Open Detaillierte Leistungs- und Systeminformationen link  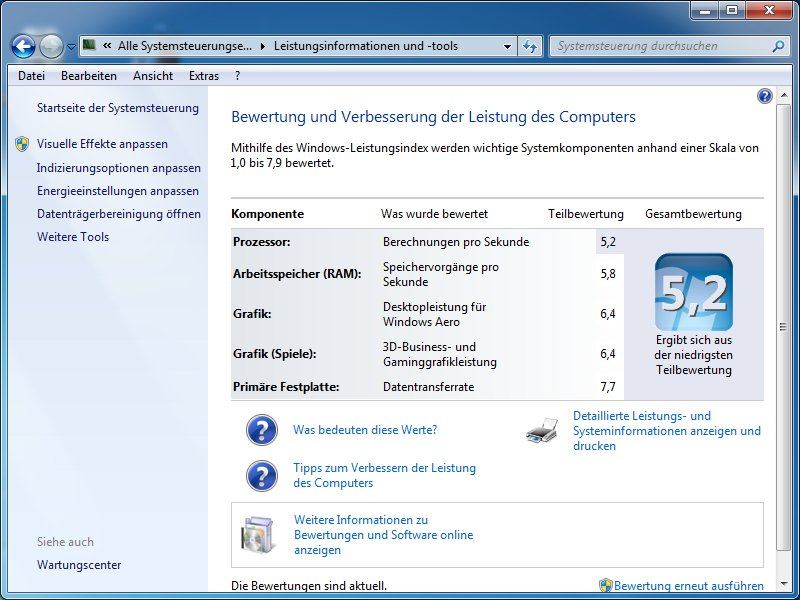(x=667, y=431)
